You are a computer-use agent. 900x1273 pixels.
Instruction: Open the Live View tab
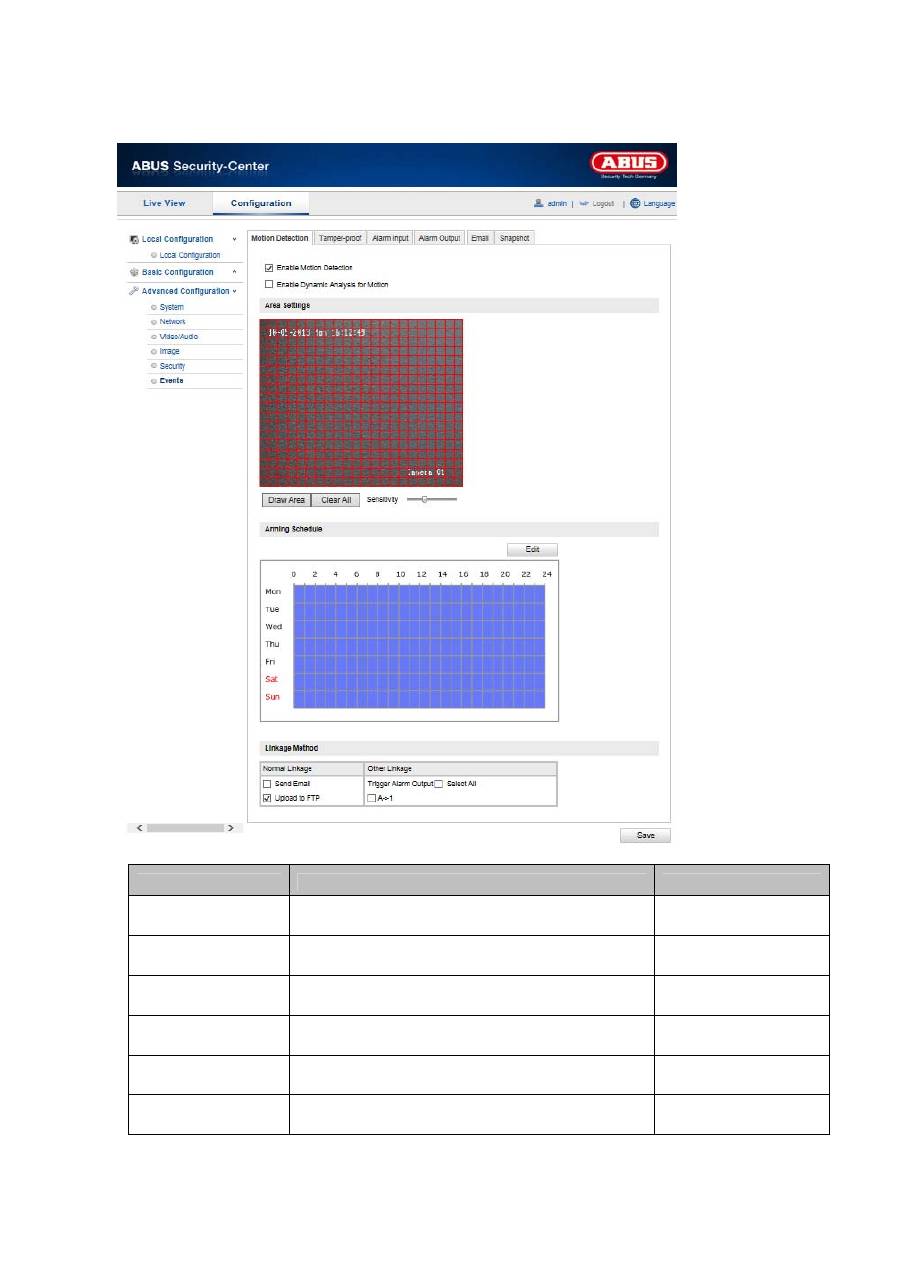coord(164,203)
